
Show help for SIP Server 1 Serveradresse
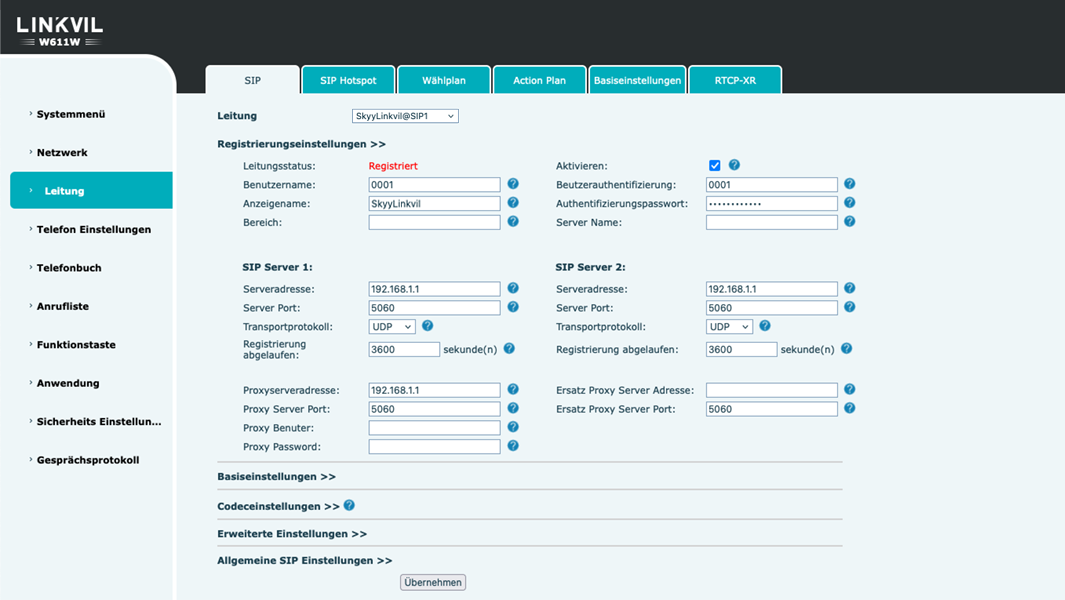pos(513,288)
